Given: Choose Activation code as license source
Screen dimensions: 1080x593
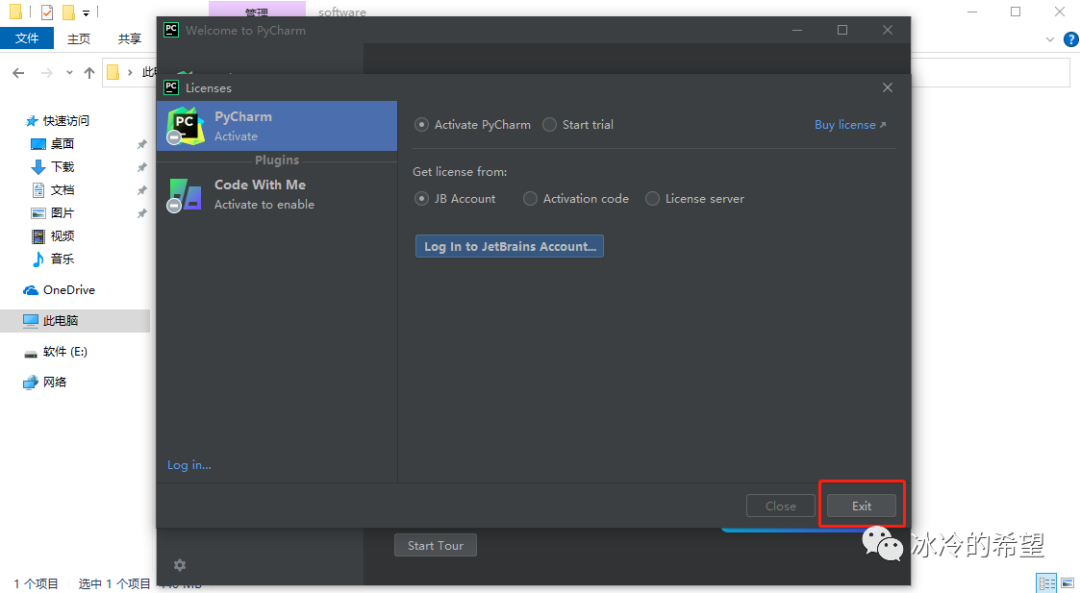Looking at the screenshot, I should tap(530, 198).
